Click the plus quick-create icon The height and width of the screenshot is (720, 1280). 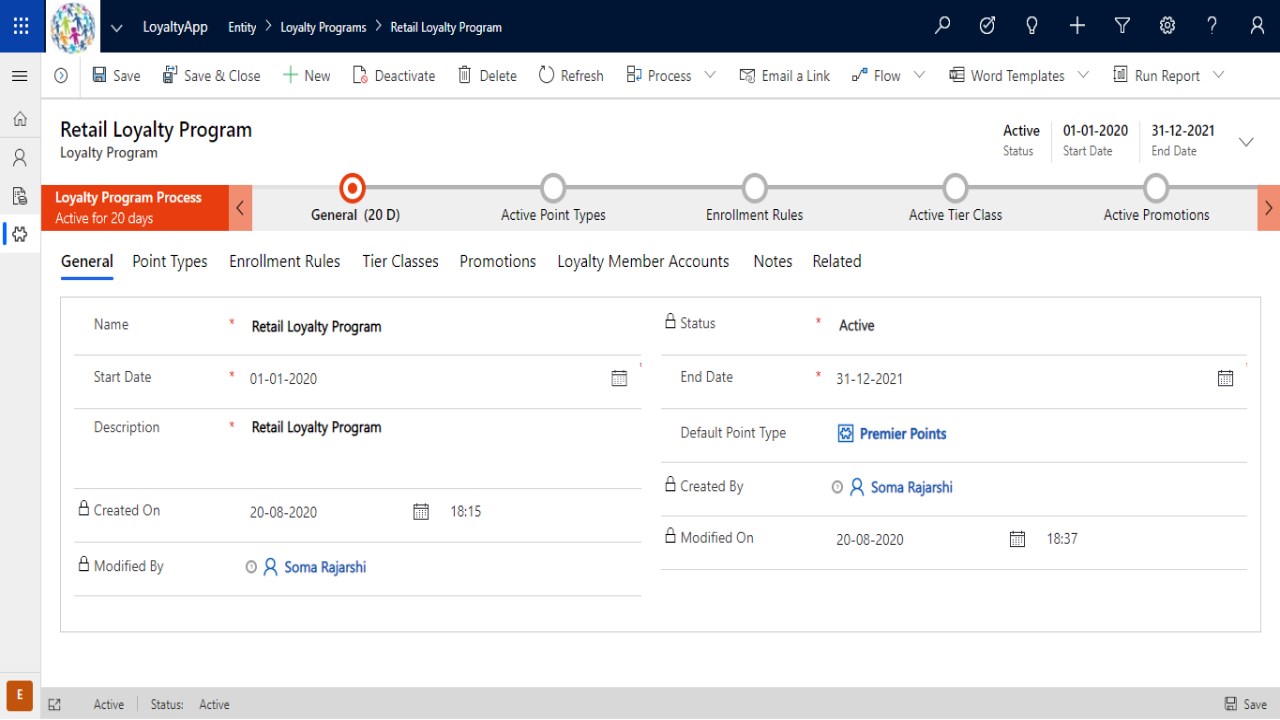[1077, 26]
